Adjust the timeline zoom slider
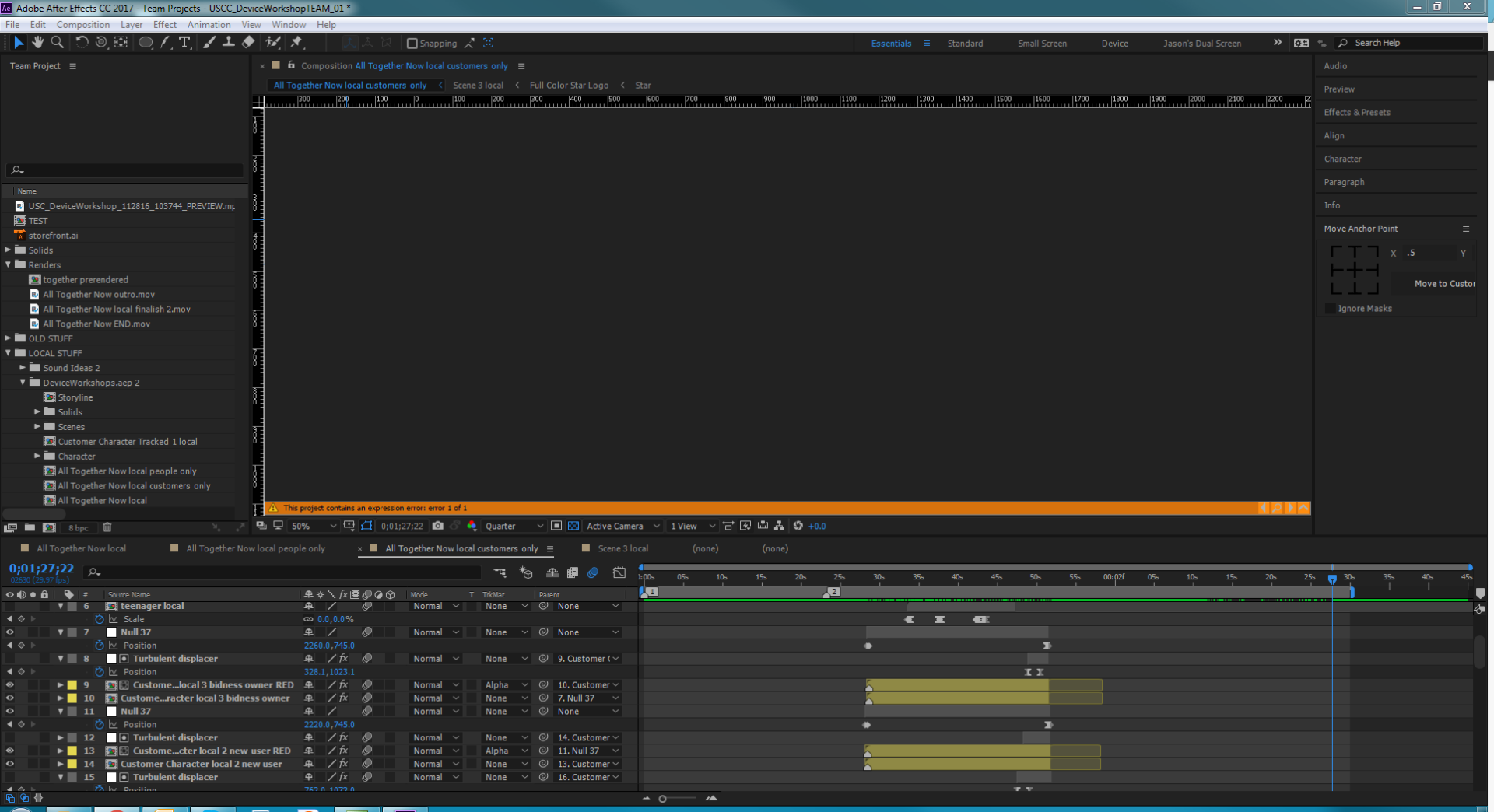 663,799
